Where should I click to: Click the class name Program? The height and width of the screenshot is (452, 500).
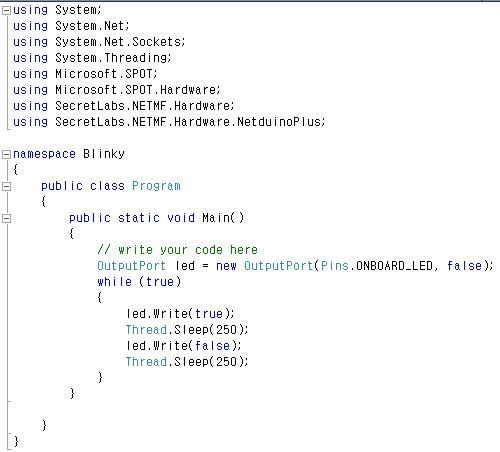pos(156,186)
